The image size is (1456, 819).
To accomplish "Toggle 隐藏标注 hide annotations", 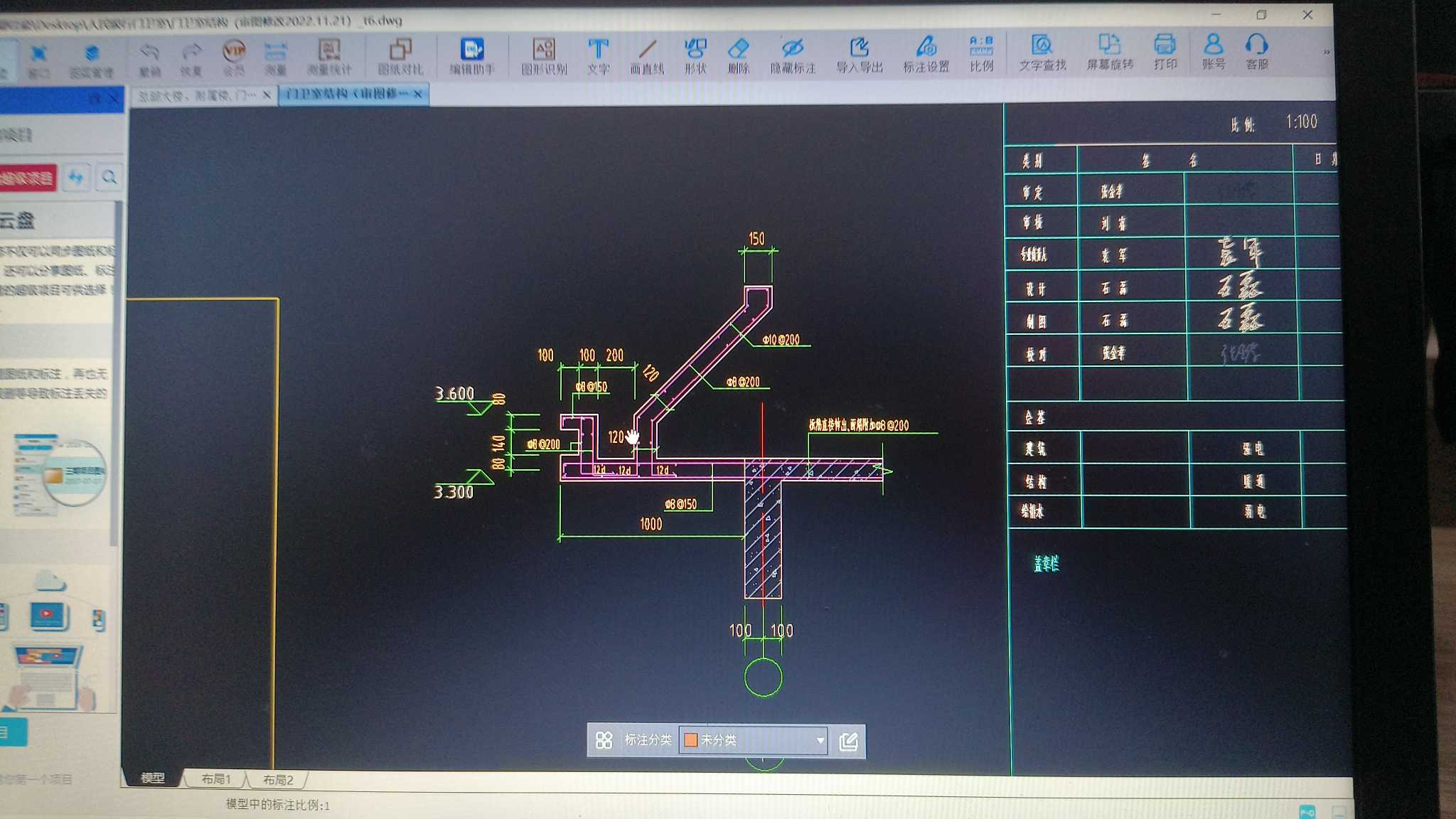I will 793,55.
